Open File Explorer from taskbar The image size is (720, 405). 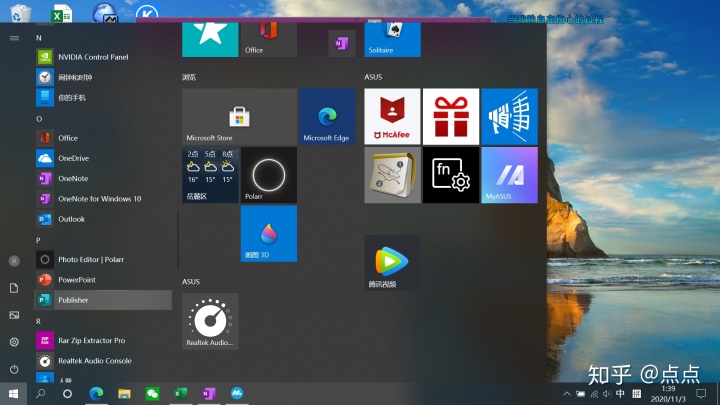click(124, 394)
